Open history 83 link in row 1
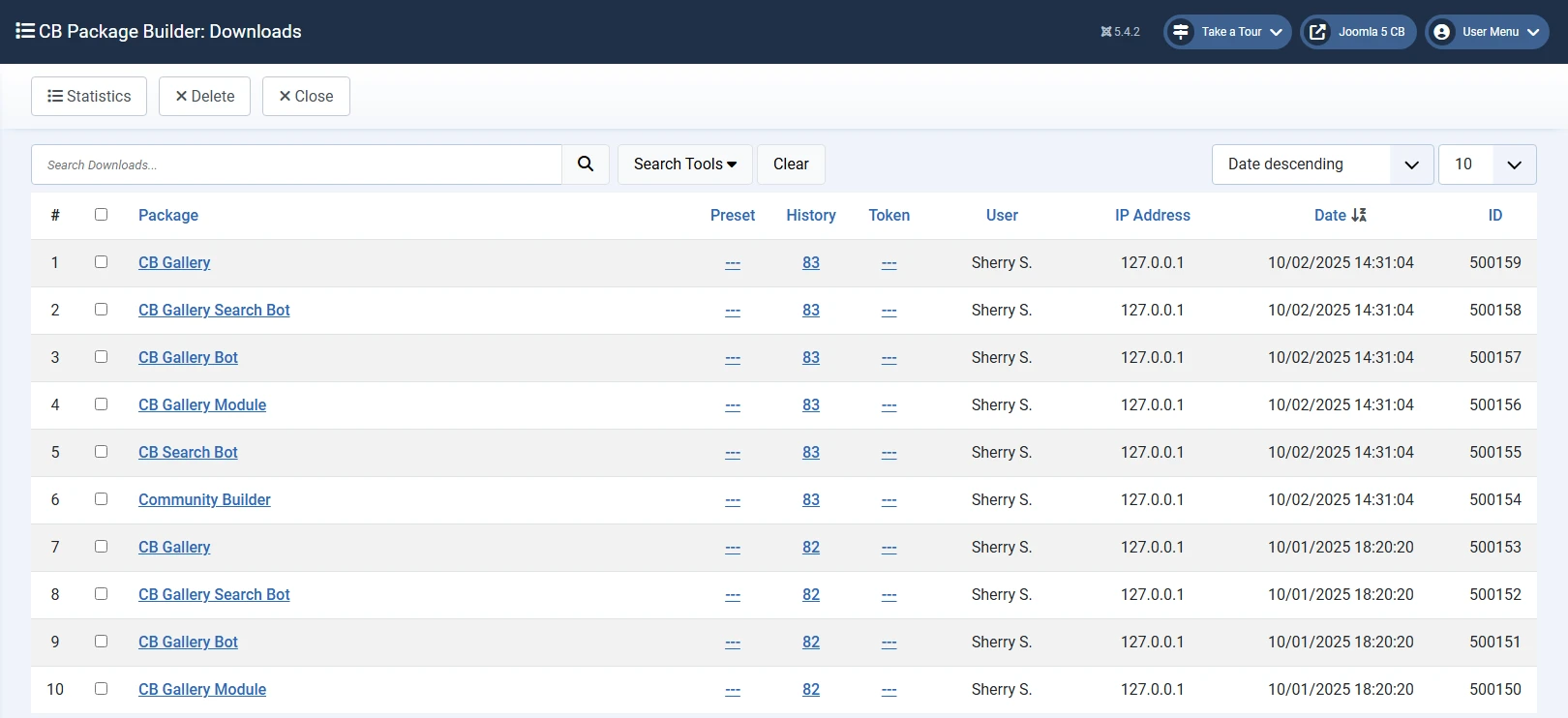The width and height of the screenshot is (1568, 718). [811, 262]
